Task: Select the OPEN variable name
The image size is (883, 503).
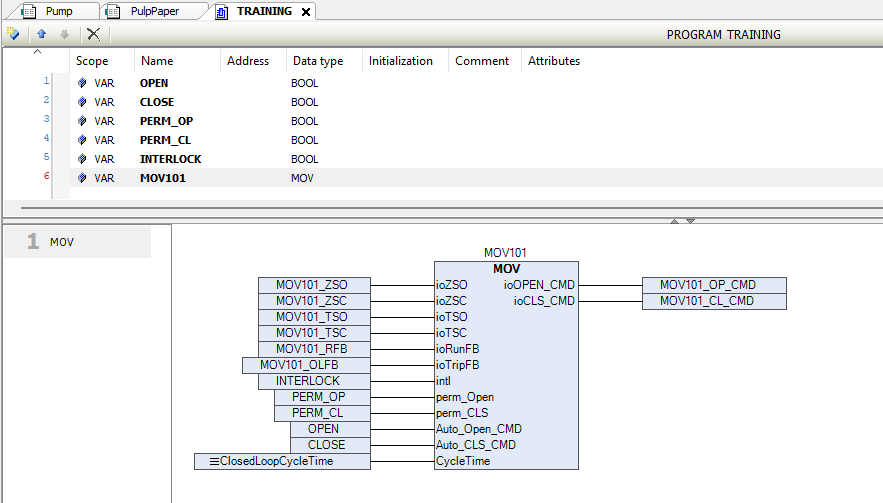Action: (154, 83)
